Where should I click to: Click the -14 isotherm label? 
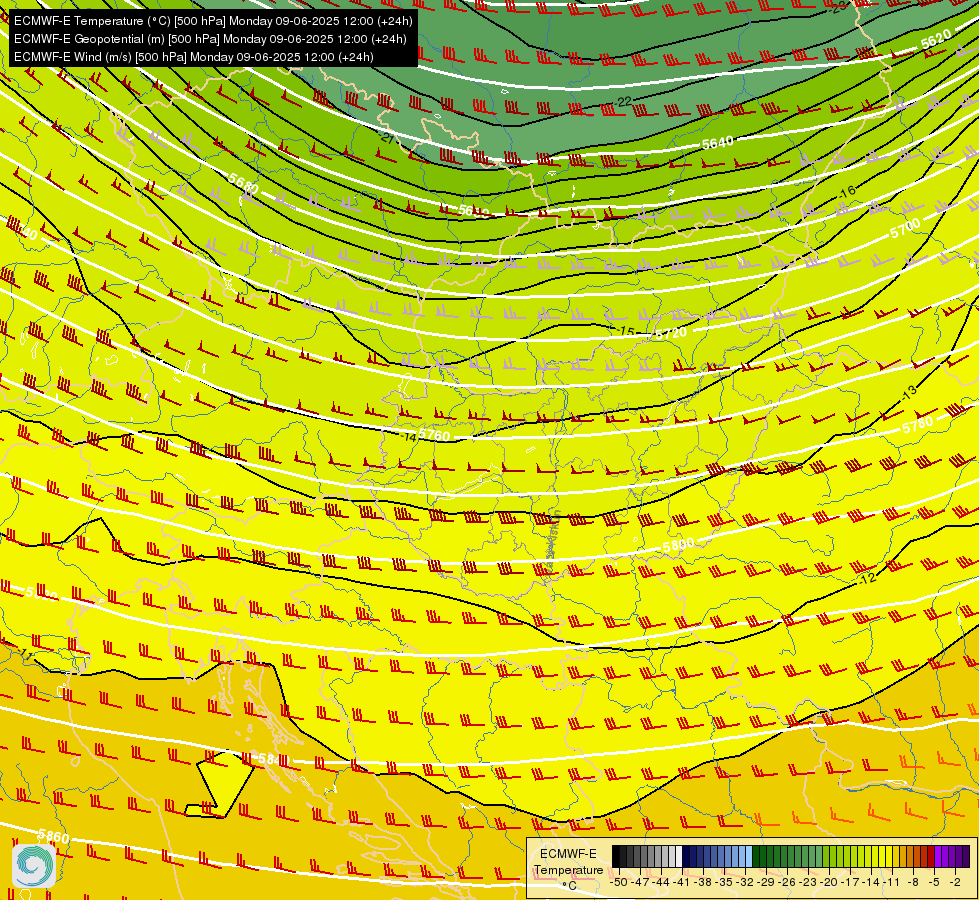(409, 437)
